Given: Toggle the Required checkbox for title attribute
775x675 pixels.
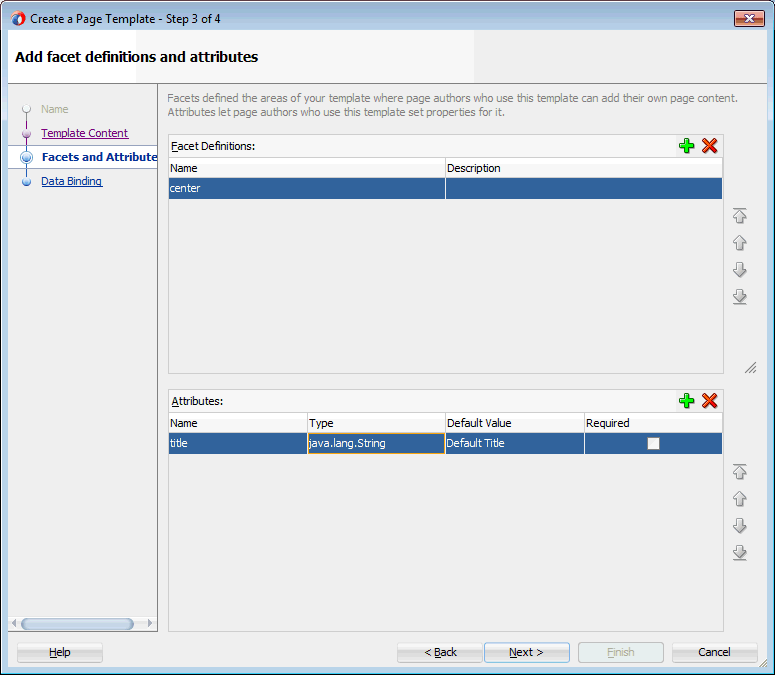Looking at the screenshot, I should point(653,443).
